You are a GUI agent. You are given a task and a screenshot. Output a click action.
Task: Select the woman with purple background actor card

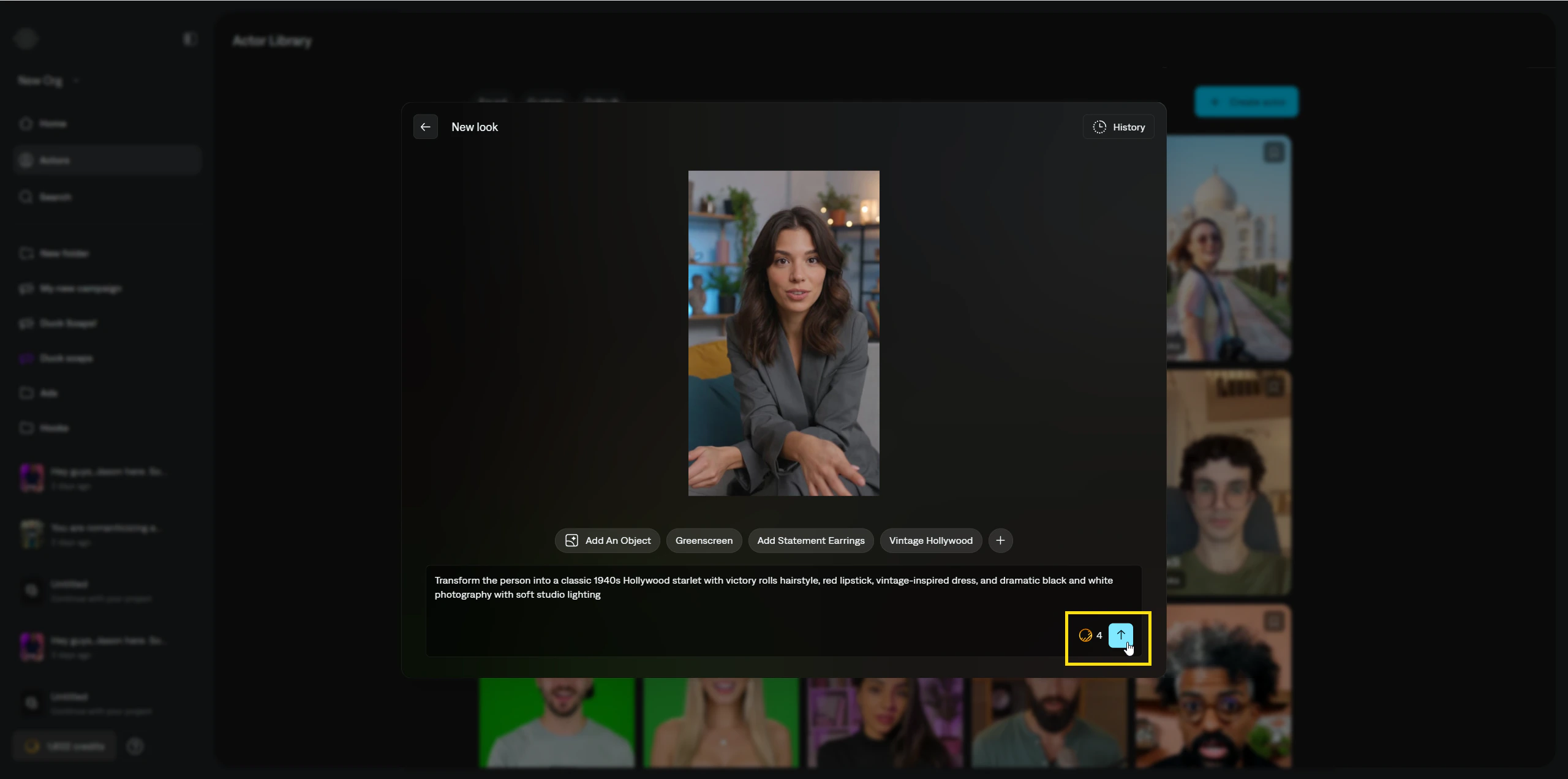[x=885, y=723]
